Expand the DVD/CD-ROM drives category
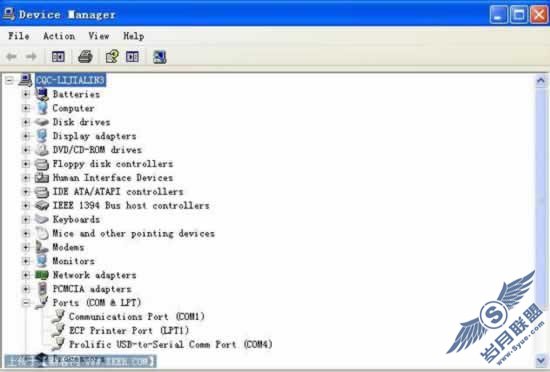 26,150
